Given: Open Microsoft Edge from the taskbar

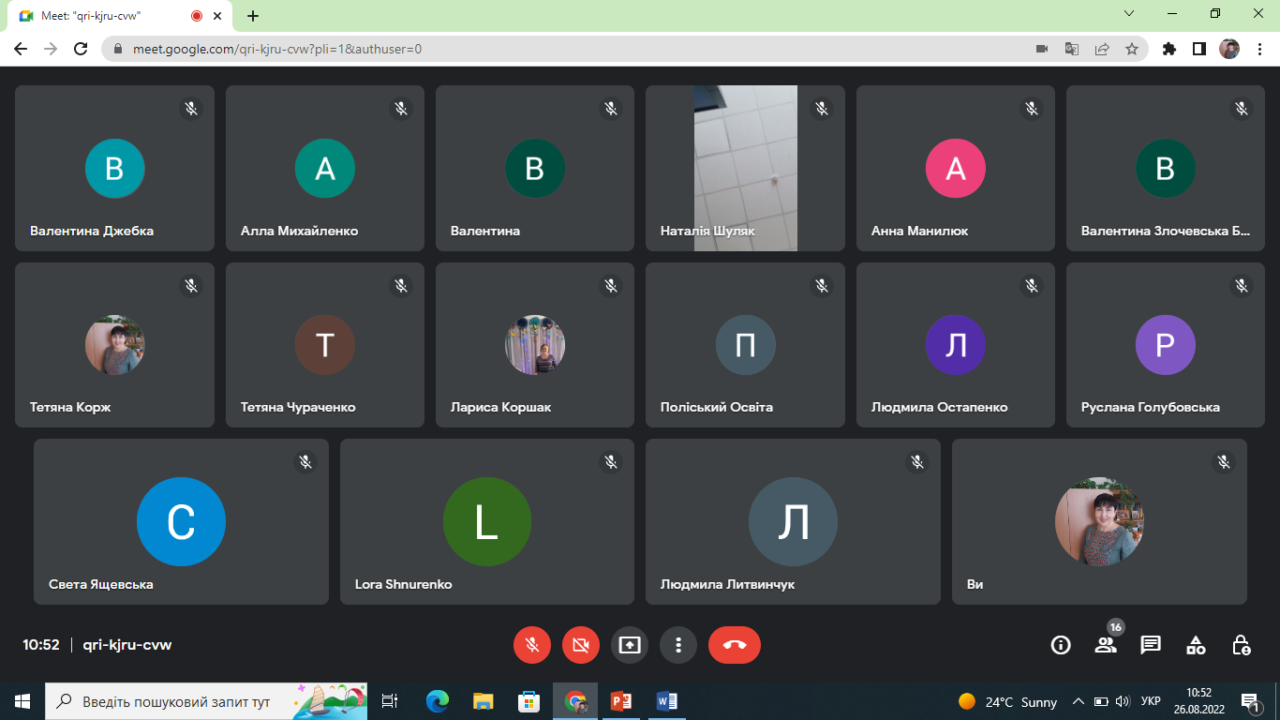Looking at the screenshot, I should [x=438, y=701].
